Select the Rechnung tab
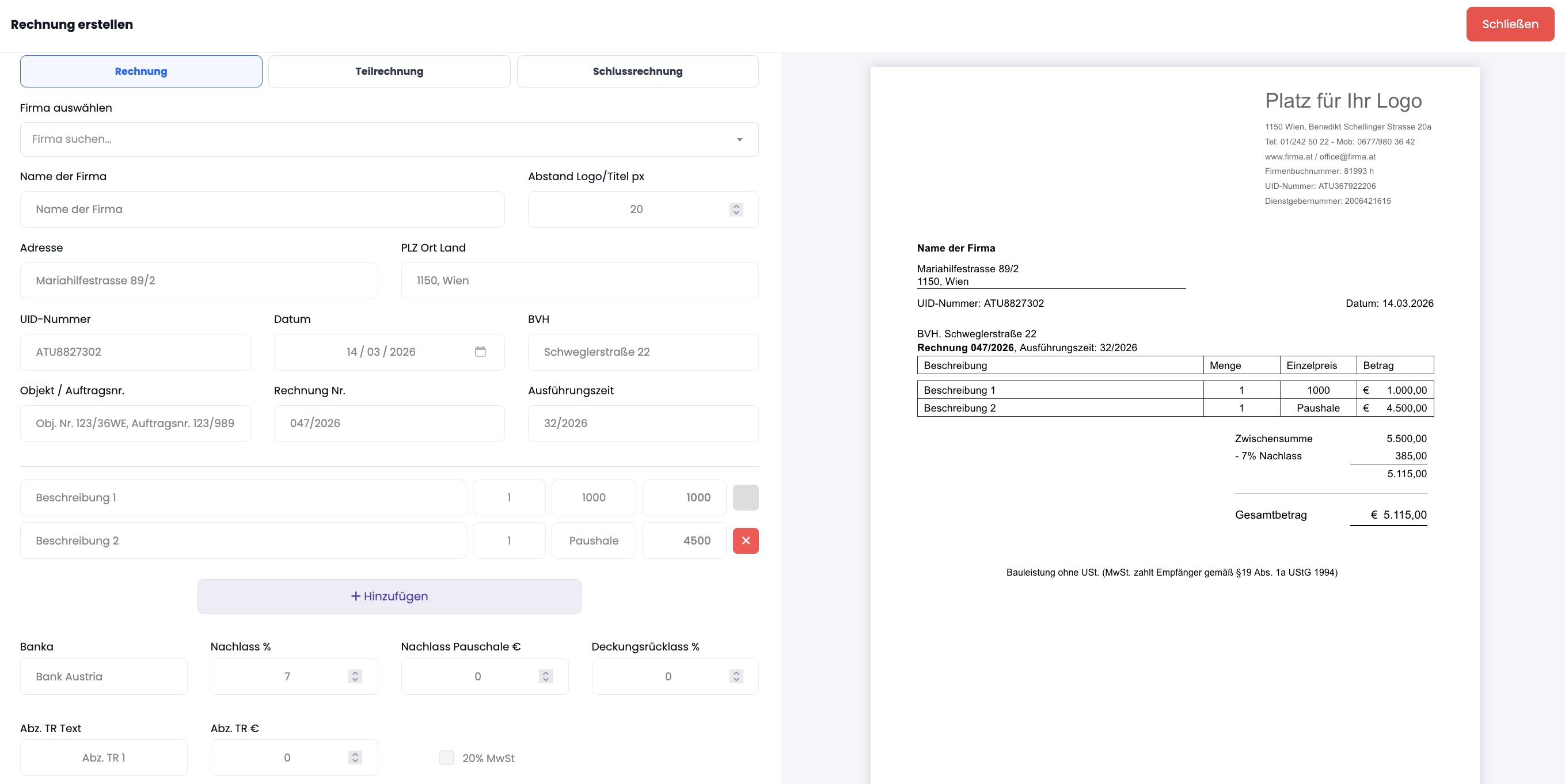The height and width of the screenshot is (784, 1565). (x=141, y=71)
